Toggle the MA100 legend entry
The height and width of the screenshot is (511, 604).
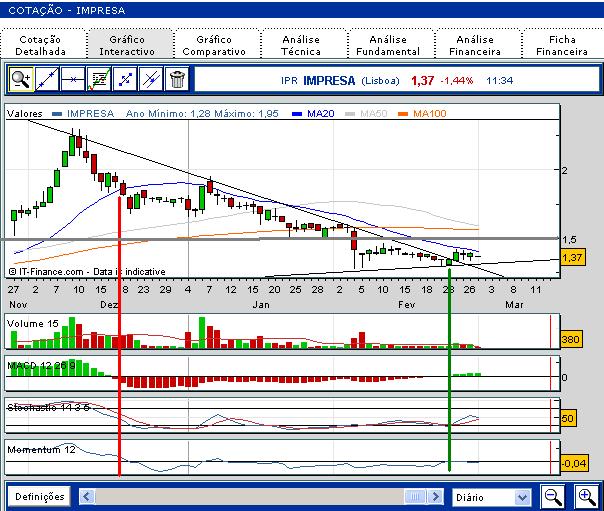422,114
